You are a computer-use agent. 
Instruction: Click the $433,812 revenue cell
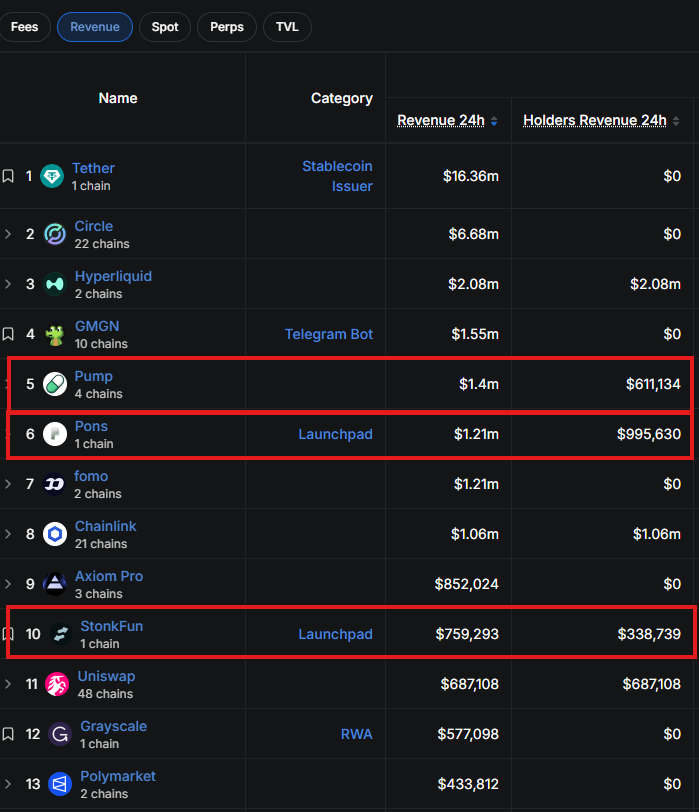[468, 784]
